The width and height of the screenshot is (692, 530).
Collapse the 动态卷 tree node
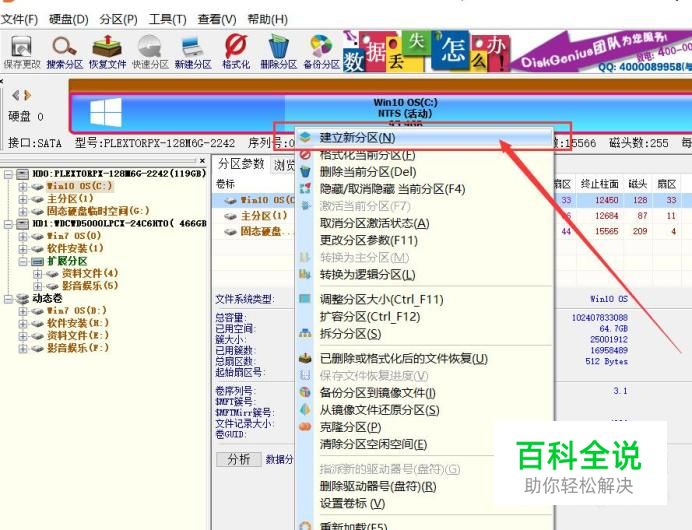pyautogui.click(x=8, y=299)
